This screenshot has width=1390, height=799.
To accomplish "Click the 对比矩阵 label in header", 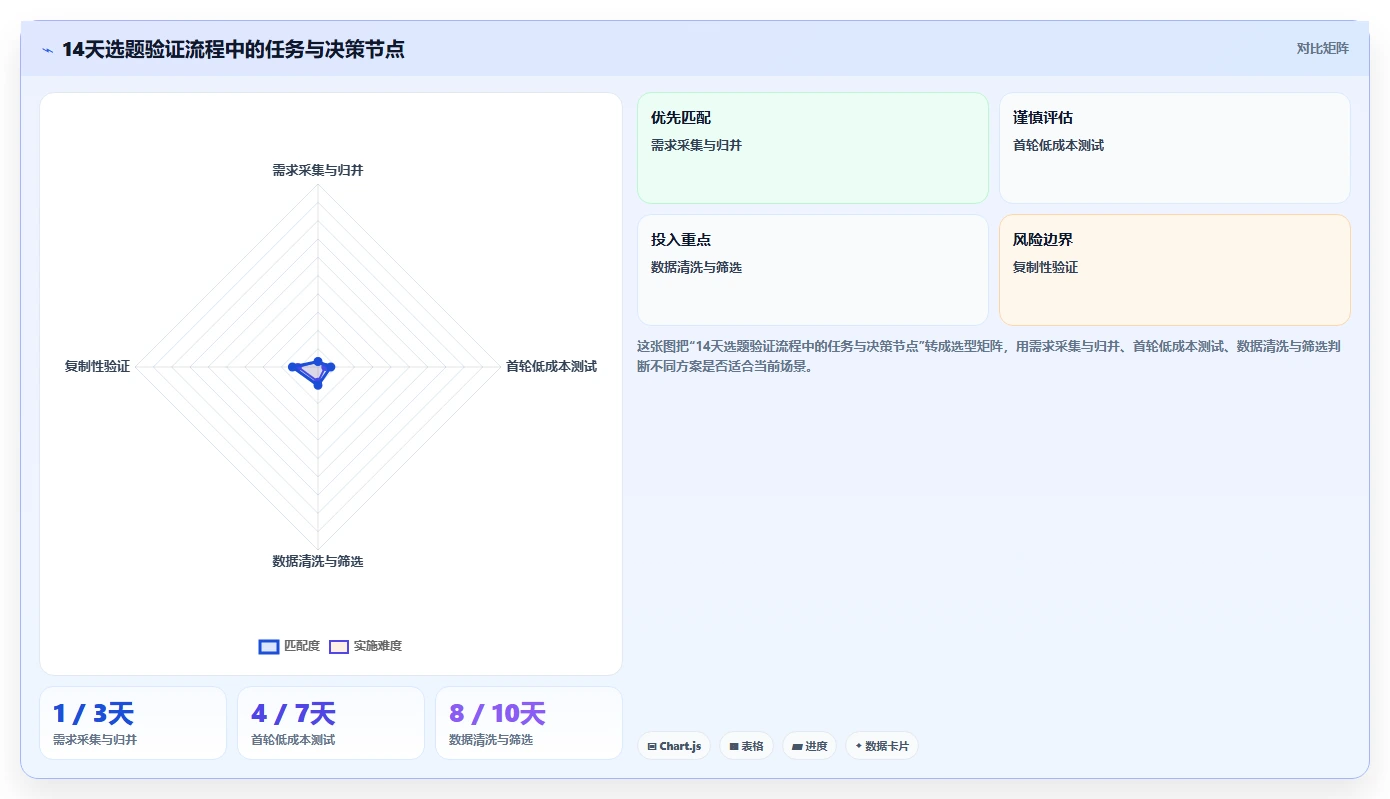I will (x=1322, y=48).
